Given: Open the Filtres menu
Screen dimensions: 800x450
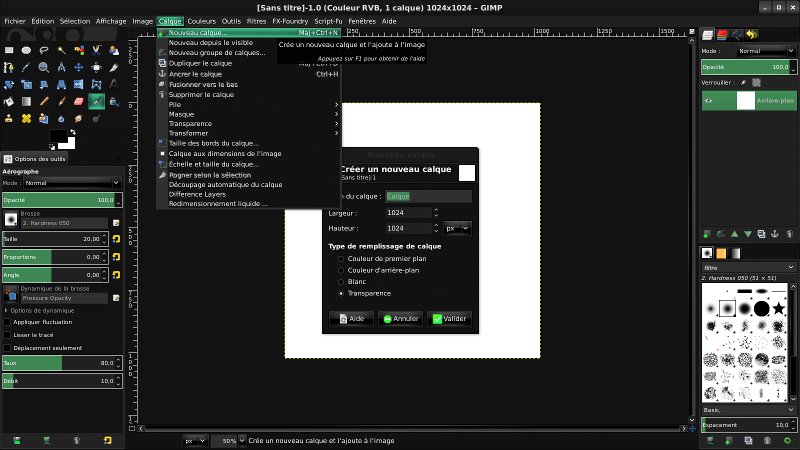Looking at the screenshot, I should (256, 21).
